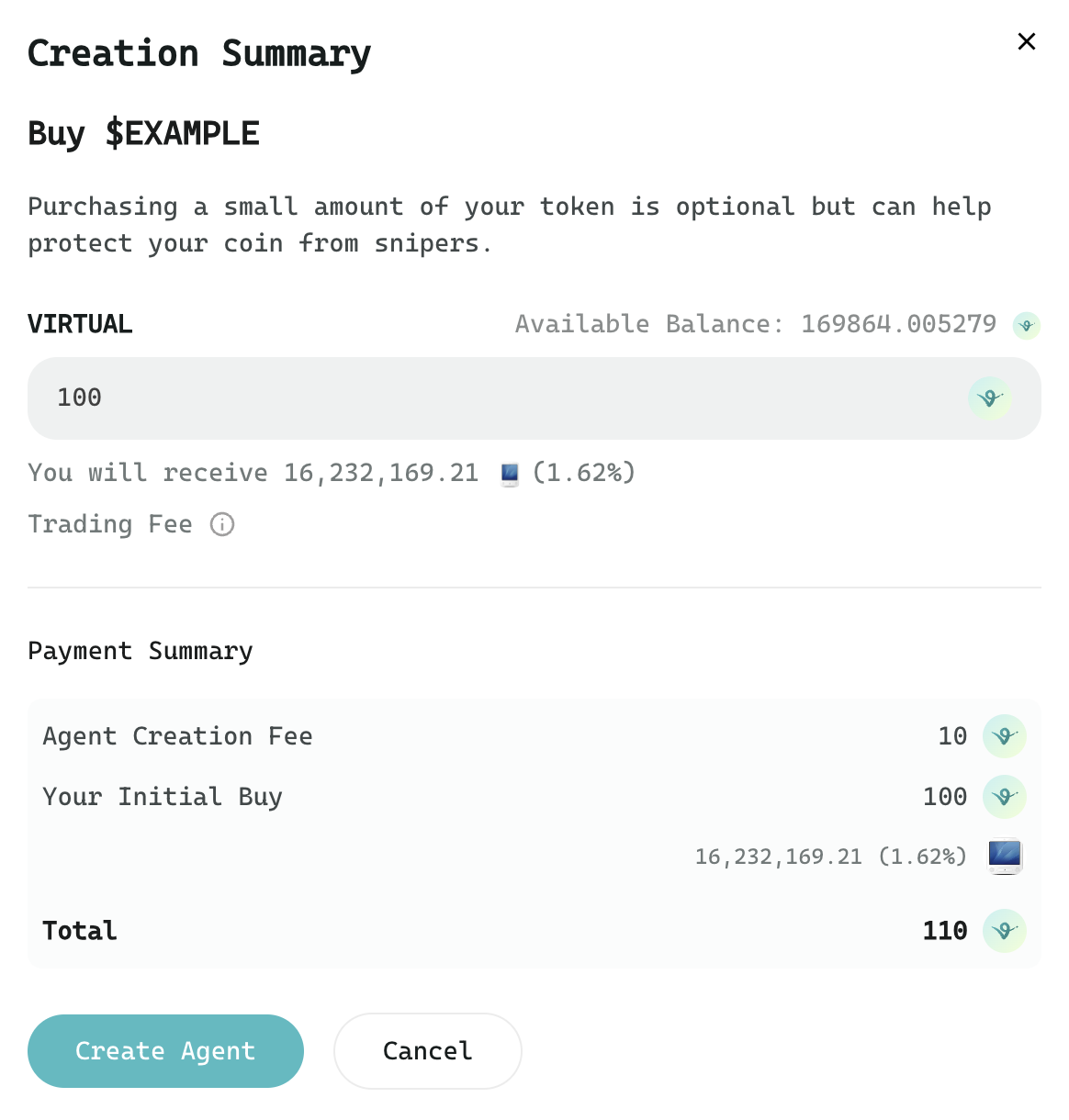1069x1120 pixels.
Task: Click VIRTUAL icon in Agent Creation Fee row
Action: [1004, 736]
